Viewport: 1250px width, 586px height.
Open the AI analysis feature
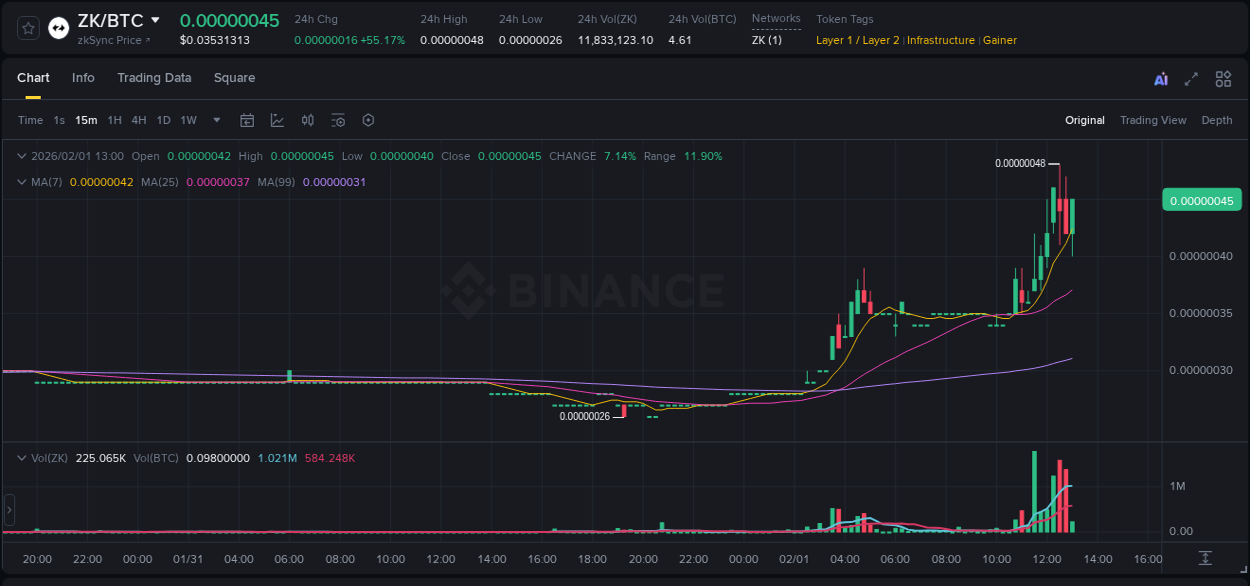(1162, 78)
